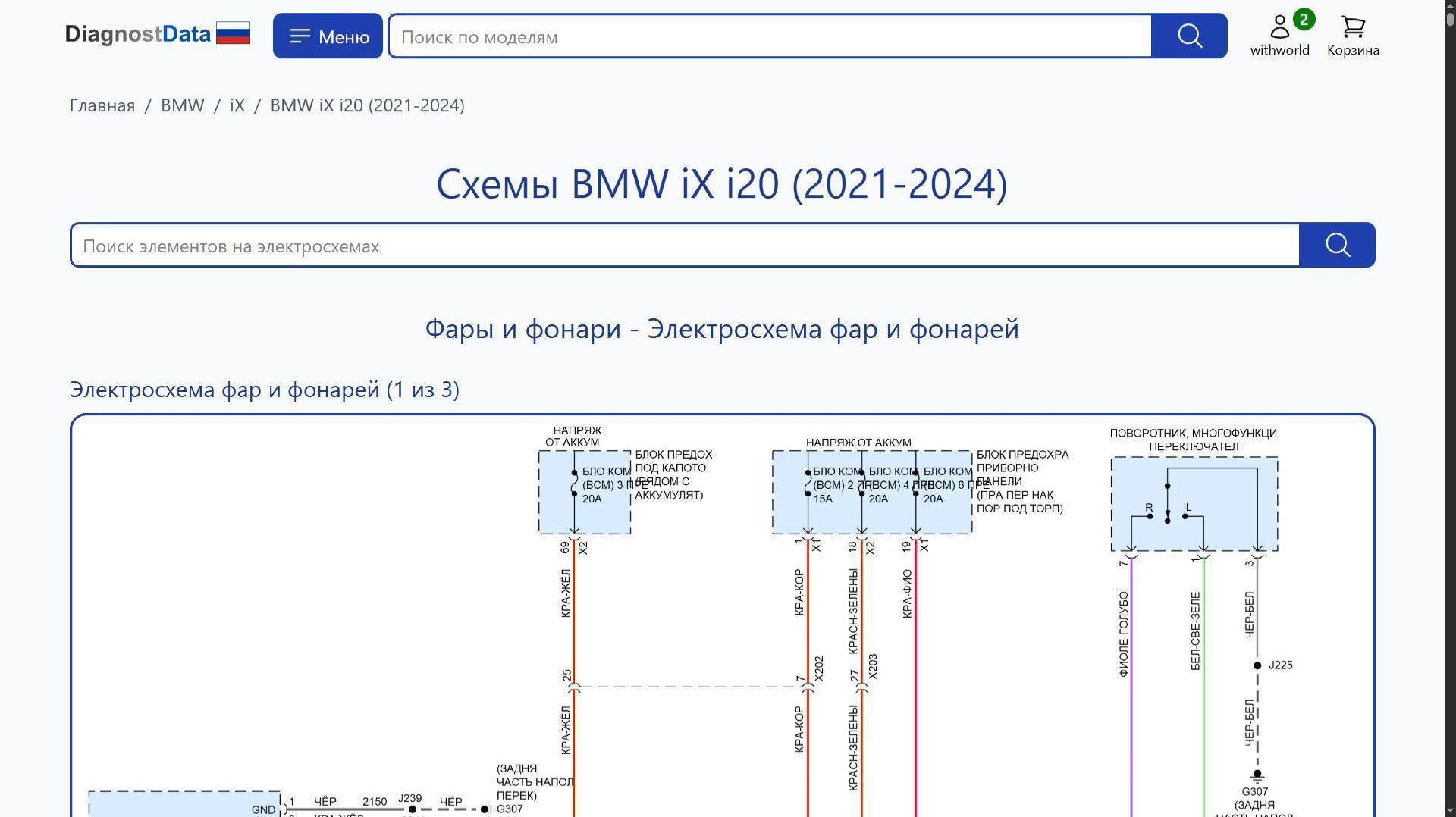Image resolution: width=1456 pixels, height=817 pixels.
Task: Click the БЕЛ-СВЕ-ЗЕЛЕ wire label
Action: 1196,631
